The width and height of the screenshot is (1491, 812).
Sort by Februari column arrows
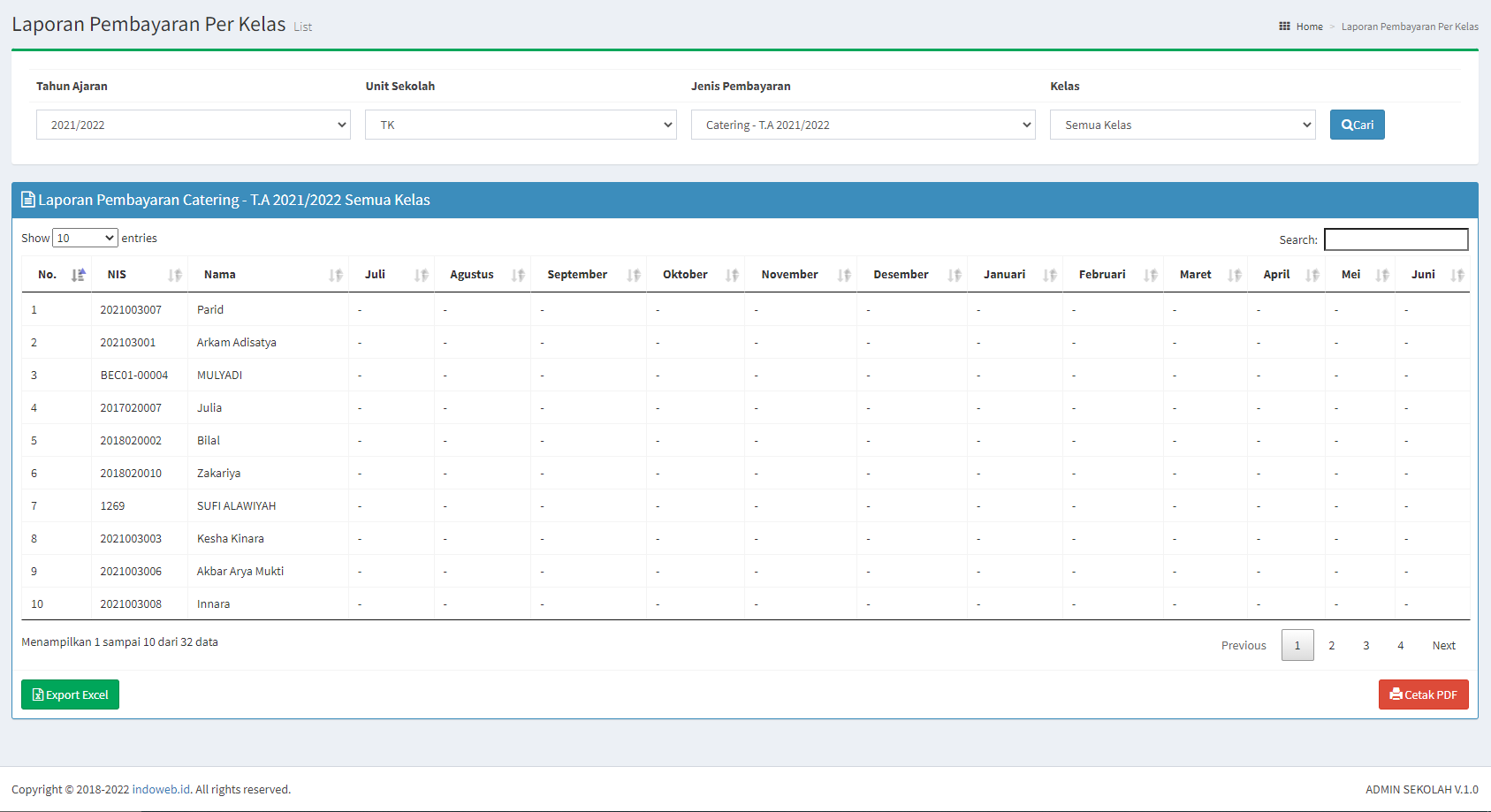(1151, 275)
